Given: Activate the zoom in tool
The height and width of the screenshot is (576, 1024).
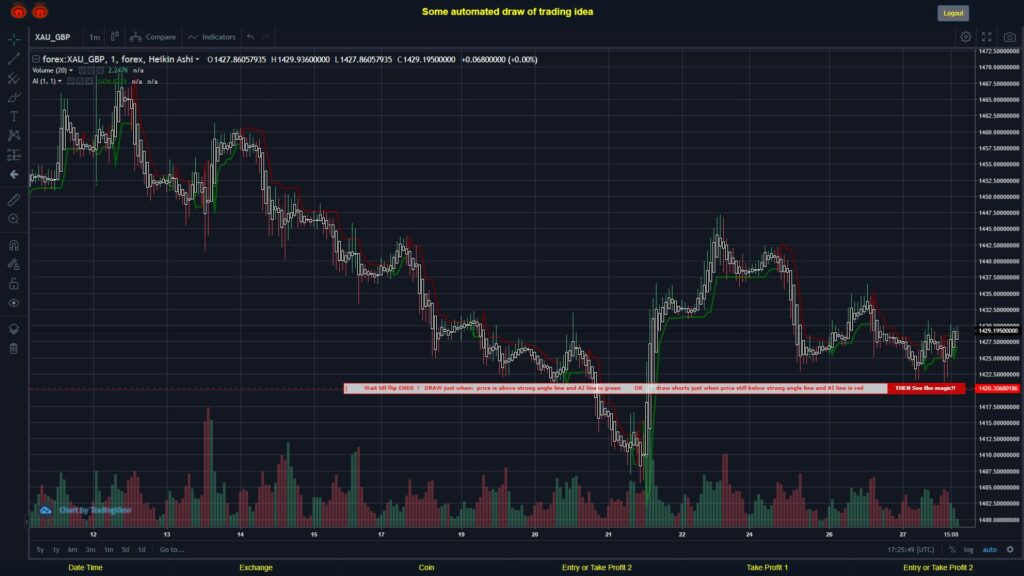Looking at the screenshot, I should (14, 219).
